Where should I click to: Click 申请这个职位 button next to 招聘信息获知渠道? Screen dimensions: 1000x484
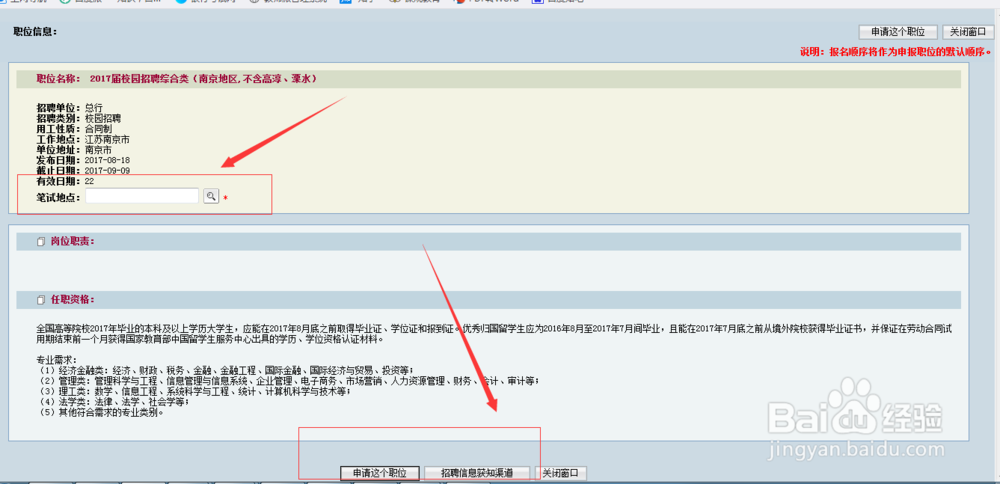point(379,473)
